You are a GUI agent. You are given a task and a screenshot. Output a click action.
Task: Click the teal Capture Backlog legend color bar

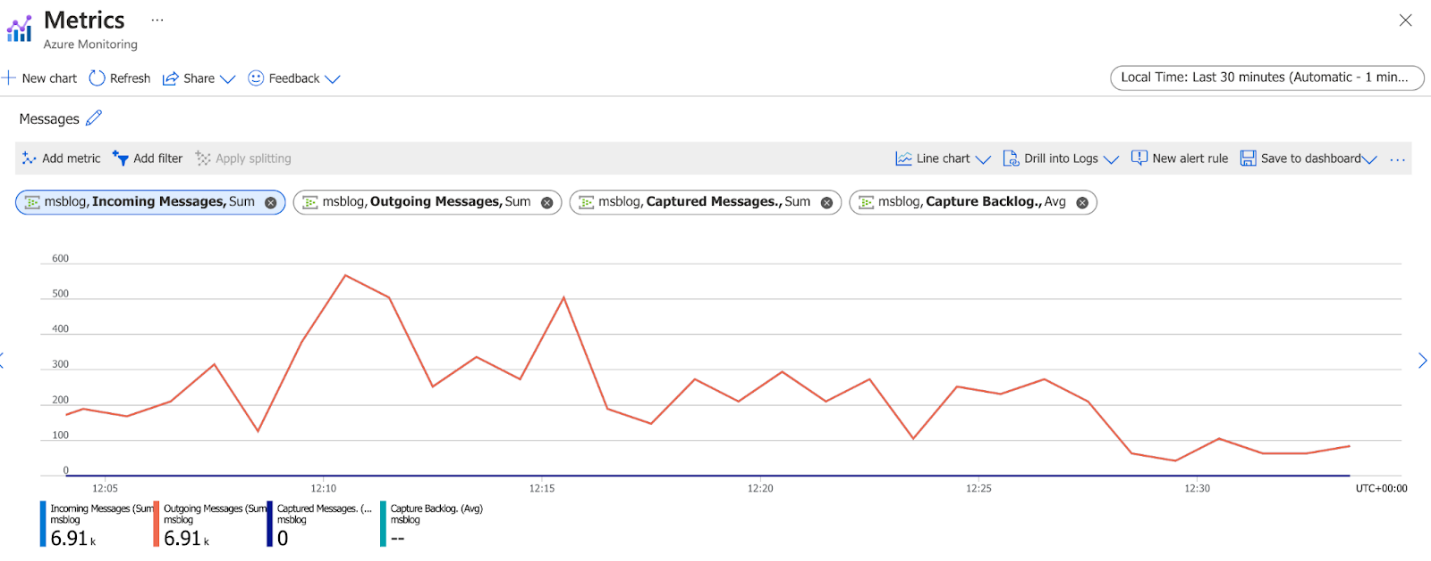pyautogui.click(x=382, y=524)
